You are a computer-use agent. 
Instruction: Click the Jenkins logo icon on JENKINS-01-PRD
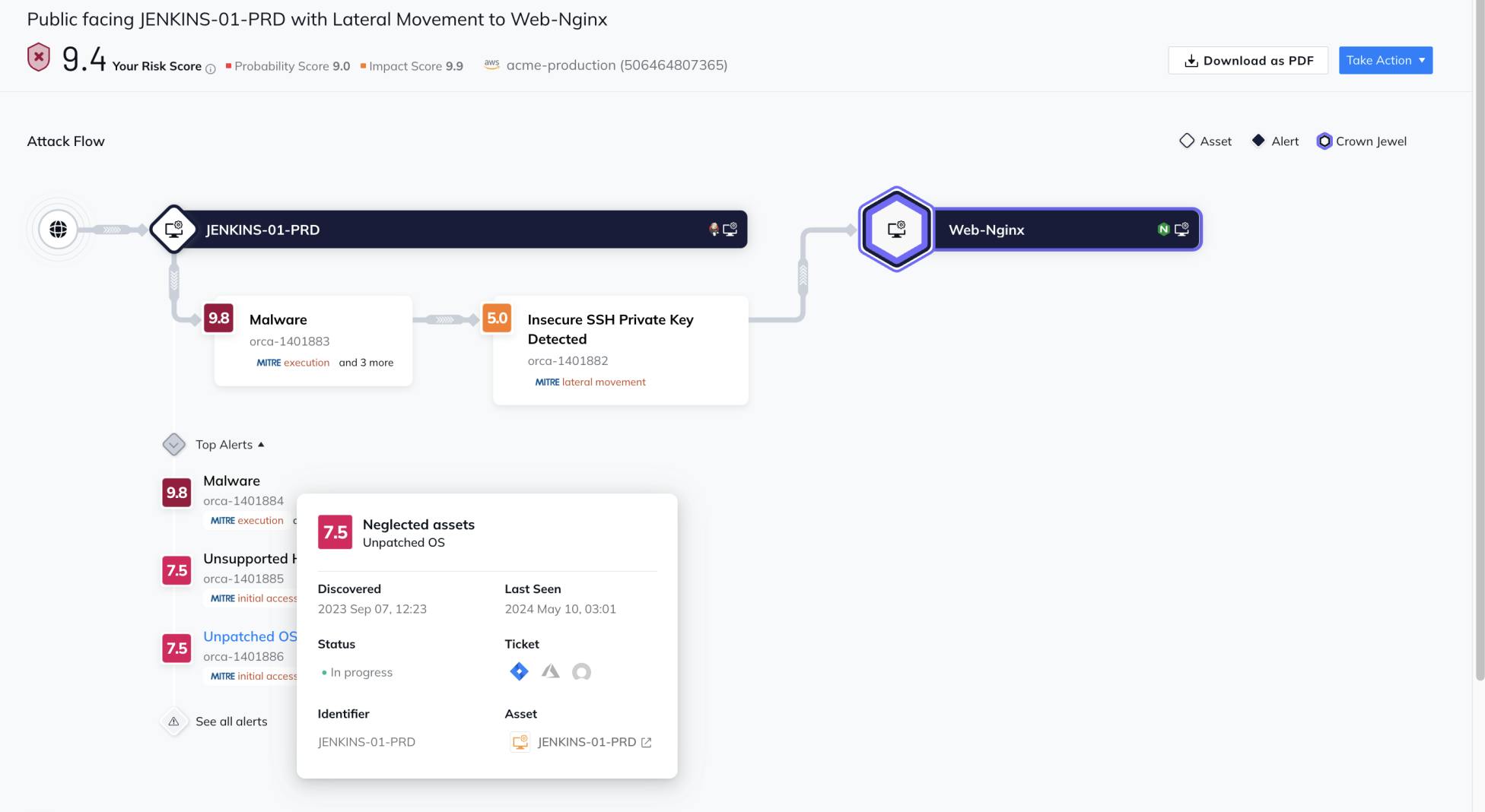(714, 229)
